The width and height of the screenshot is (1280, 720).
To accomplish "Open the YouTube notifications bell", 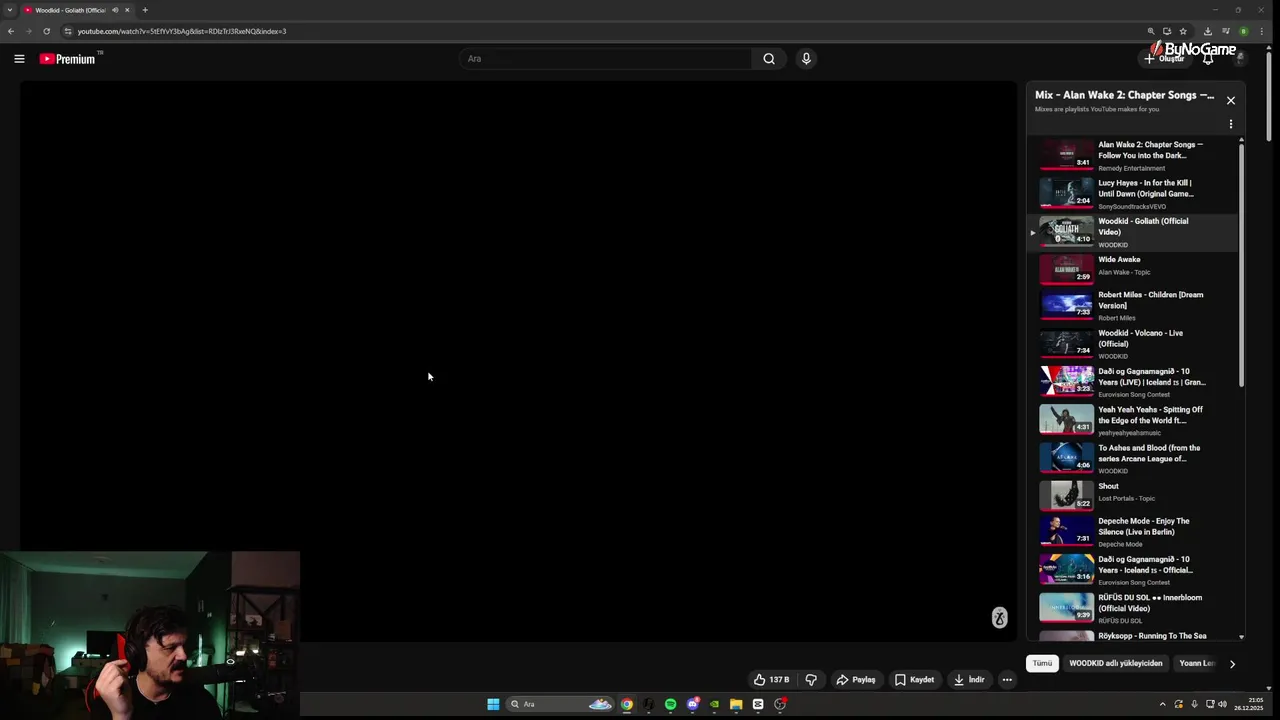I will point(1208,59).
